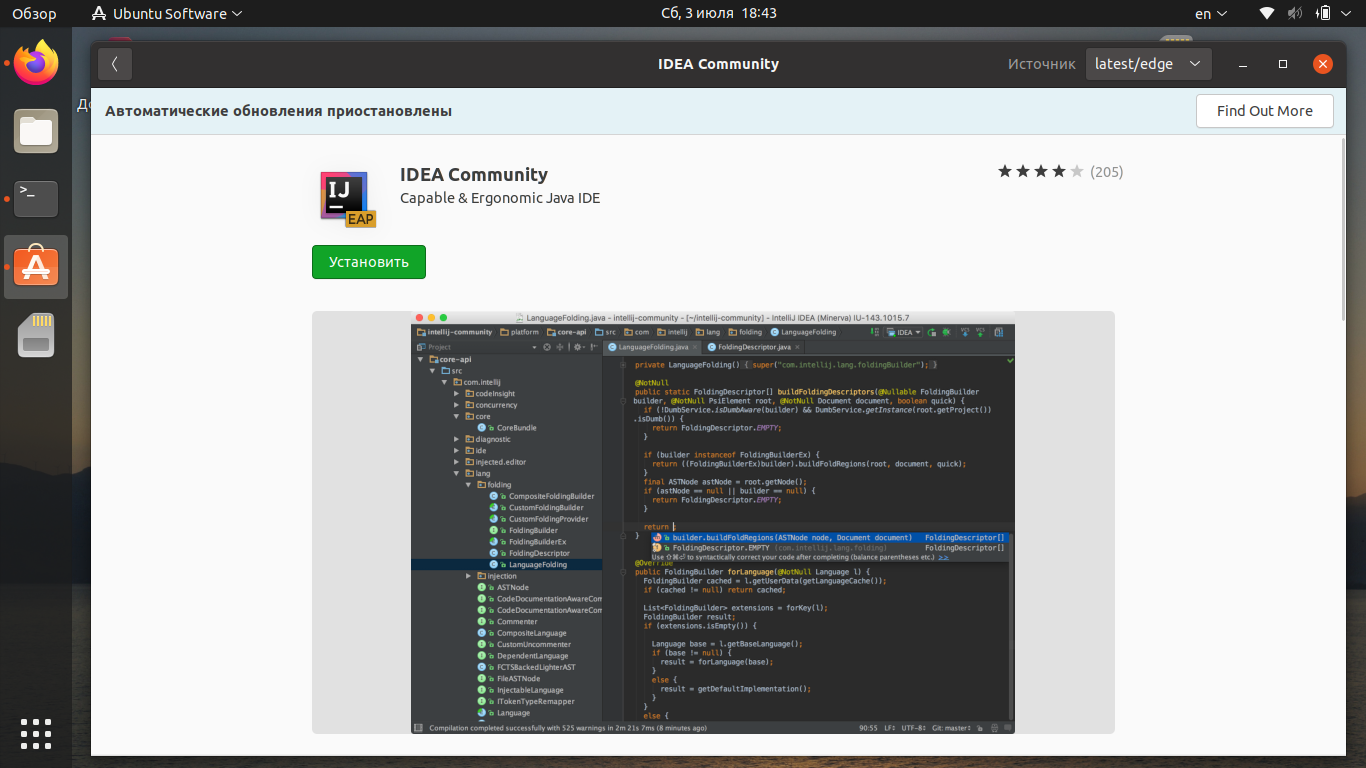Click the Источник label
This screenshot has width=1366, height=768.
click(1042, 64)
